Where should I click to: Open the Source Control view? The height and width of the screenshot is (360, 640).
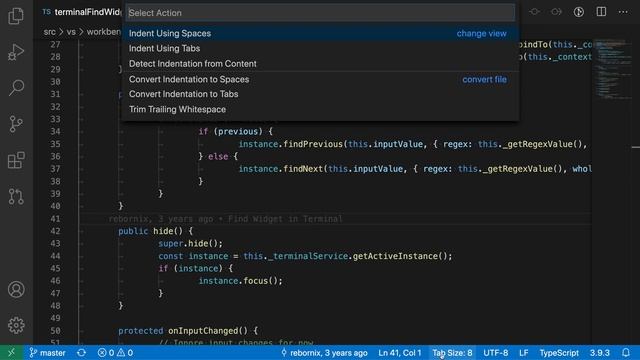[x=16, y=124]
